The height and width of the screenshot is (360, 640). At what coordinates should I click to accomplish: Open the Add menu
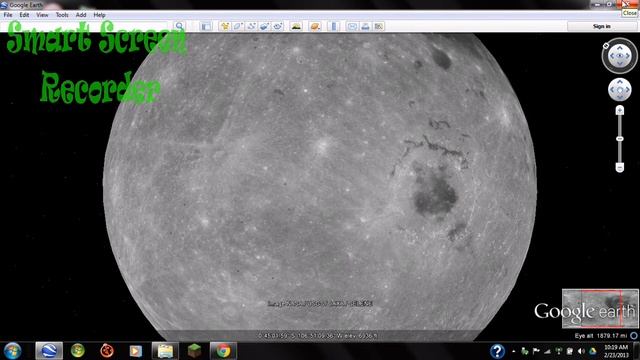[x=81, y=15]
